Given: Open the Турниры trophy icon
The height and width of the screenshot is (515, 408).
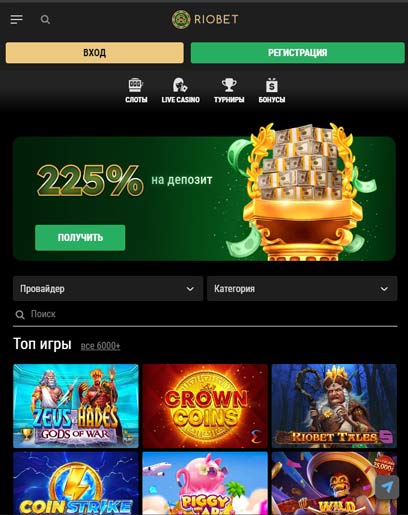Looking at the screenshot, I should (229, 85).
